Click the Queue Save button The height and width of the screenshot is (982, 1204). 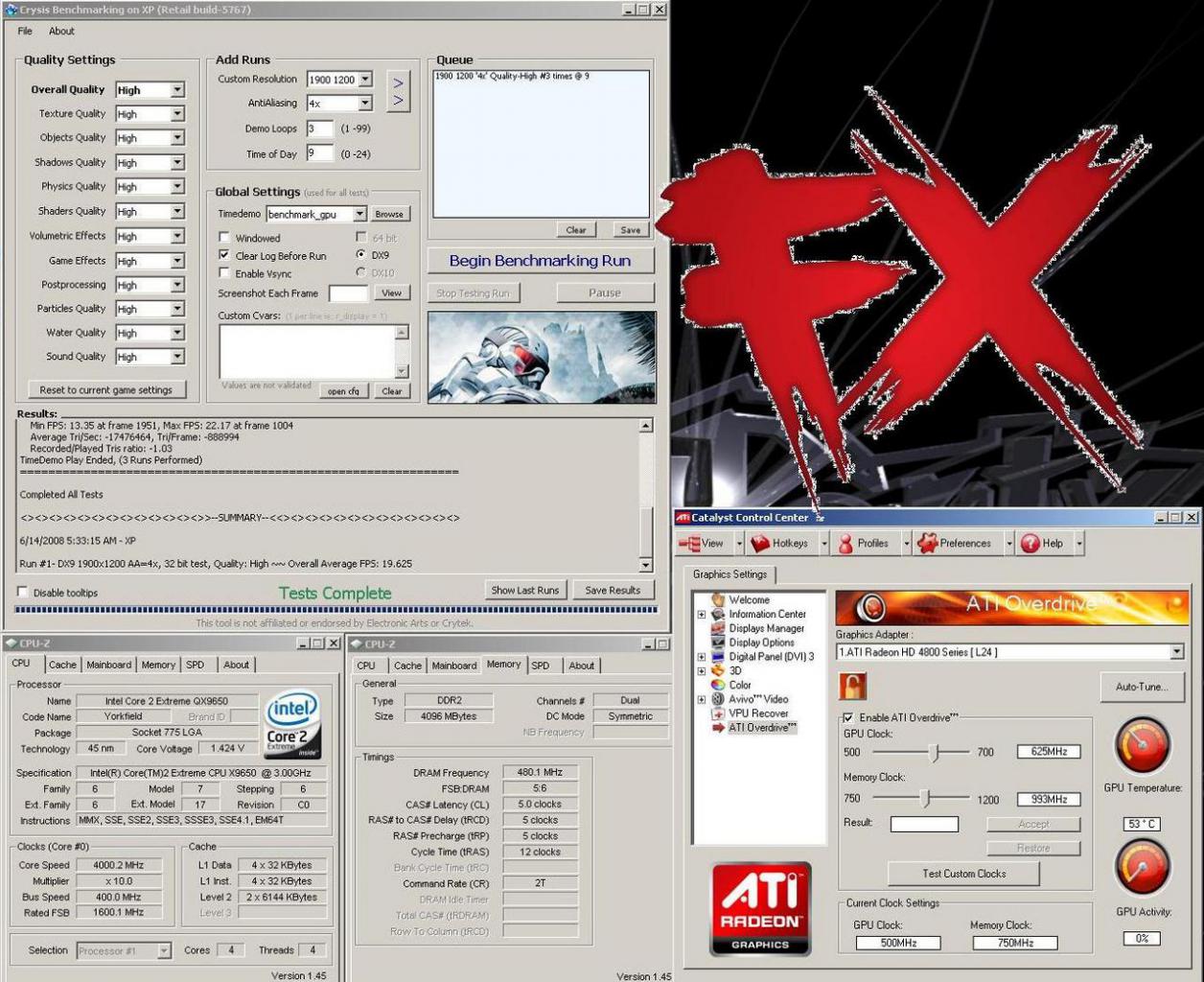point(630,230)
